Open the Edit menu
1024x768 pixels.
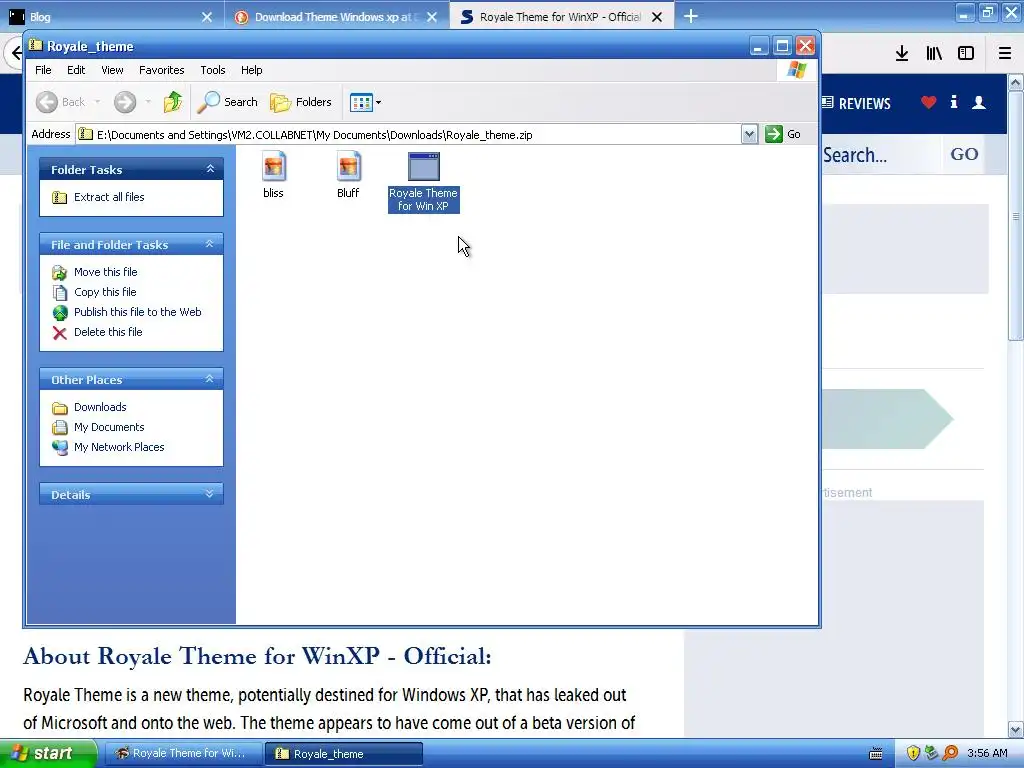(x=76, y=70)
